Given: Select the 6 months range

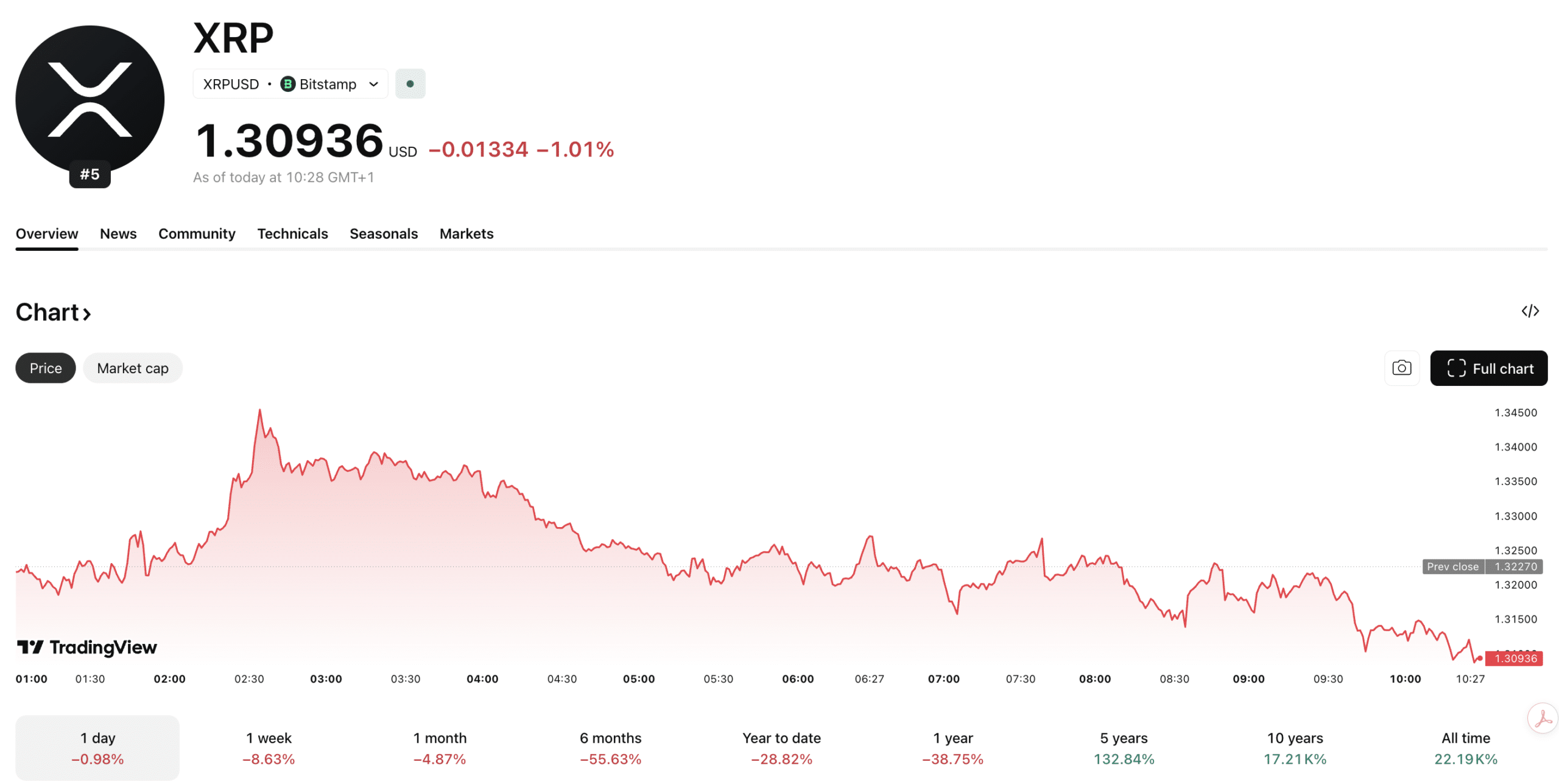Looking at the screenshot, I should pos(611,748).
